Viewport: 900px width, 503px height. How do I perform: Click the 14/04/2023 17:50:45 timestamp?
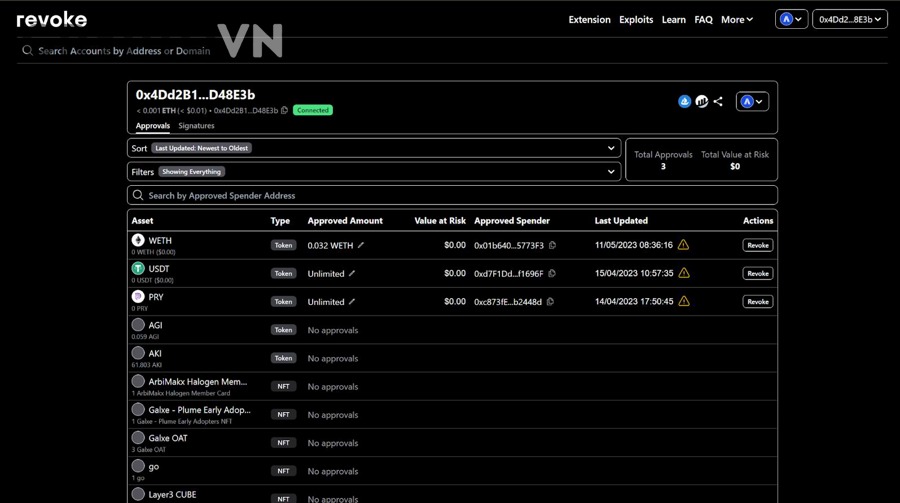pyautogui.click(x=634, y=301)
